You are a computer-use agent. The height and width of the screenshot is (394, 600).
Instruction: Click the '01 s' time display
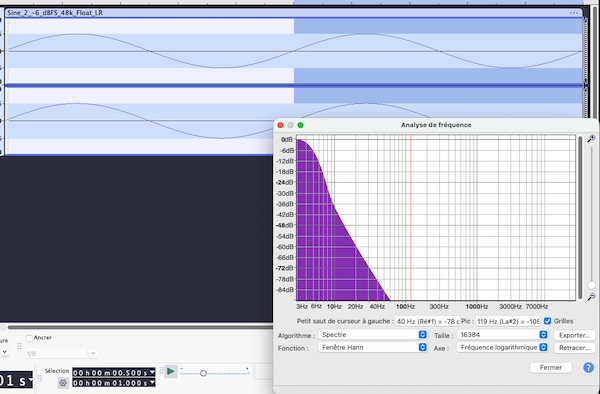[x=13, y=380]
